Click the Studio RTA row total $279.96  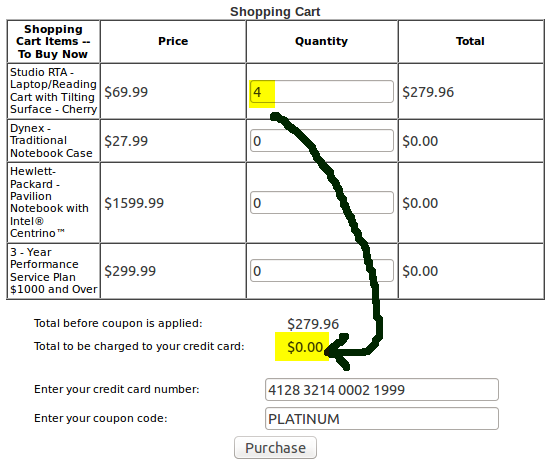tap(428, 92)
